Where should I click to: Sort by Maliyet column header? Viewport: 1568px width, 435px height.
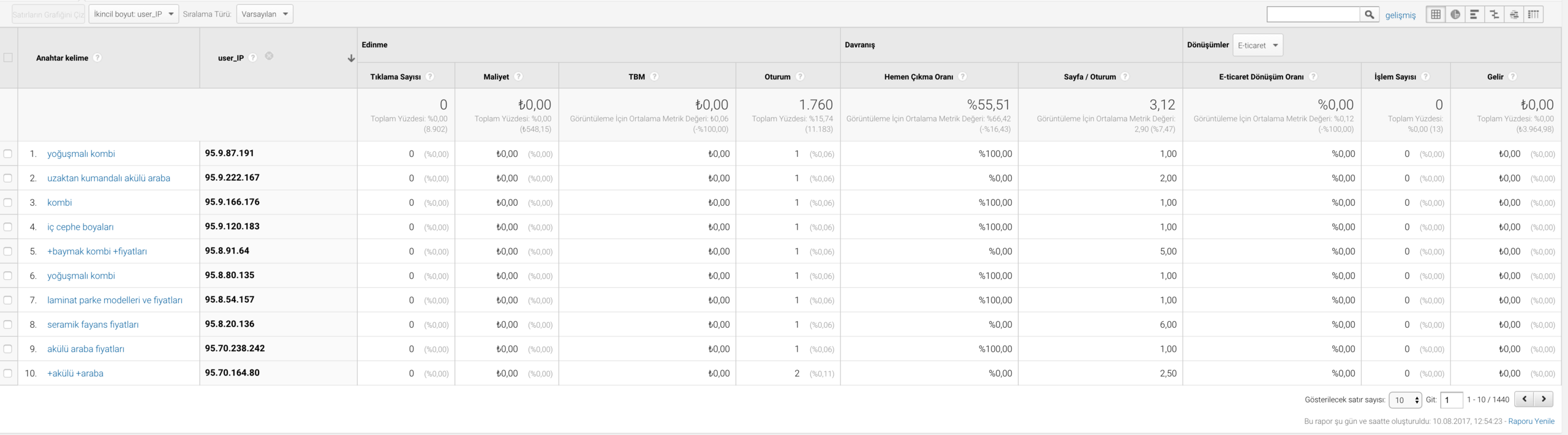point(496,77)
